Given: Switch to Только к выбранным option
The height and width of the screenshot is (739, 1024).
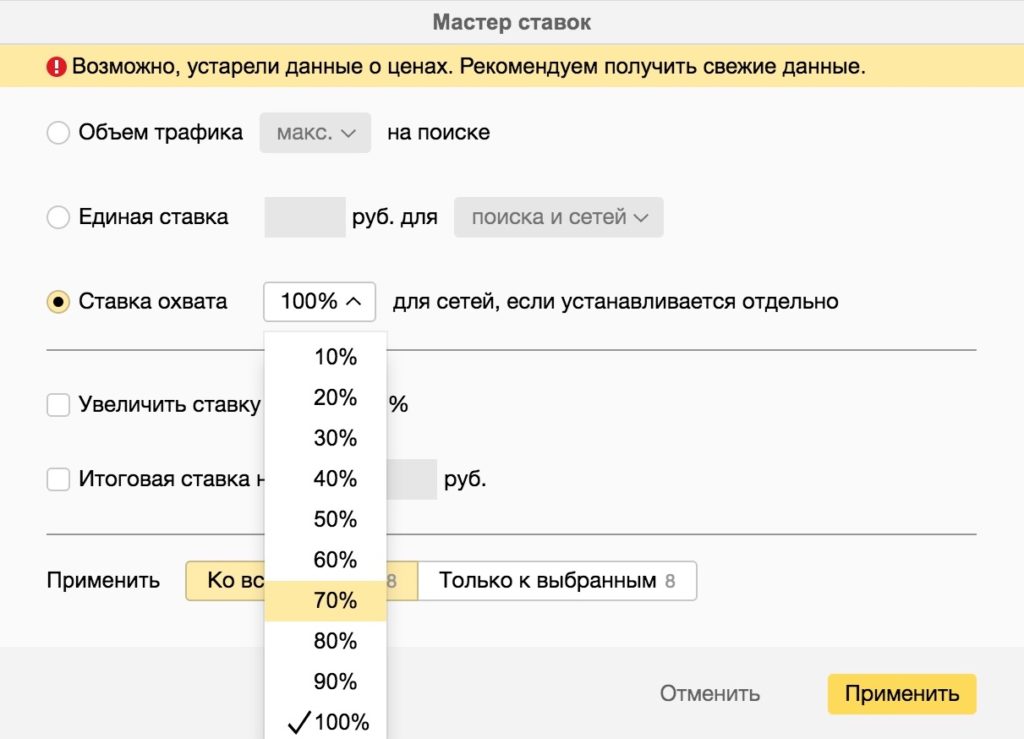Looking at the screenshot, I should point(556,581).
